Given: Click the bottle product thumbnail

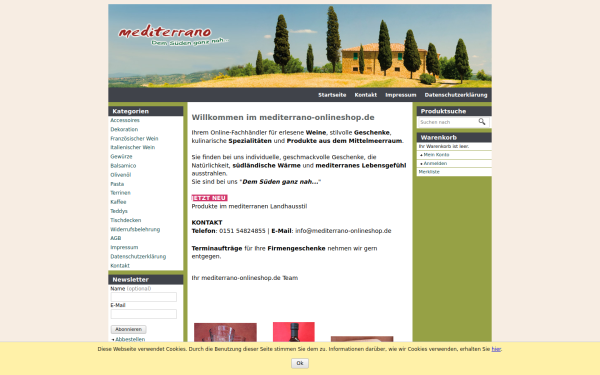Looking at the screenshot, I should tap(293, 332).
